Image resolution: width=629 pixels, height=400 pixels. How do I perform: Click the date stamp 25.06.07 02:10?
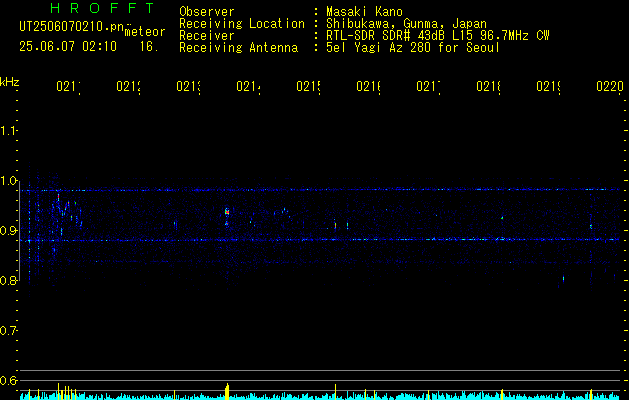[68, 47]
